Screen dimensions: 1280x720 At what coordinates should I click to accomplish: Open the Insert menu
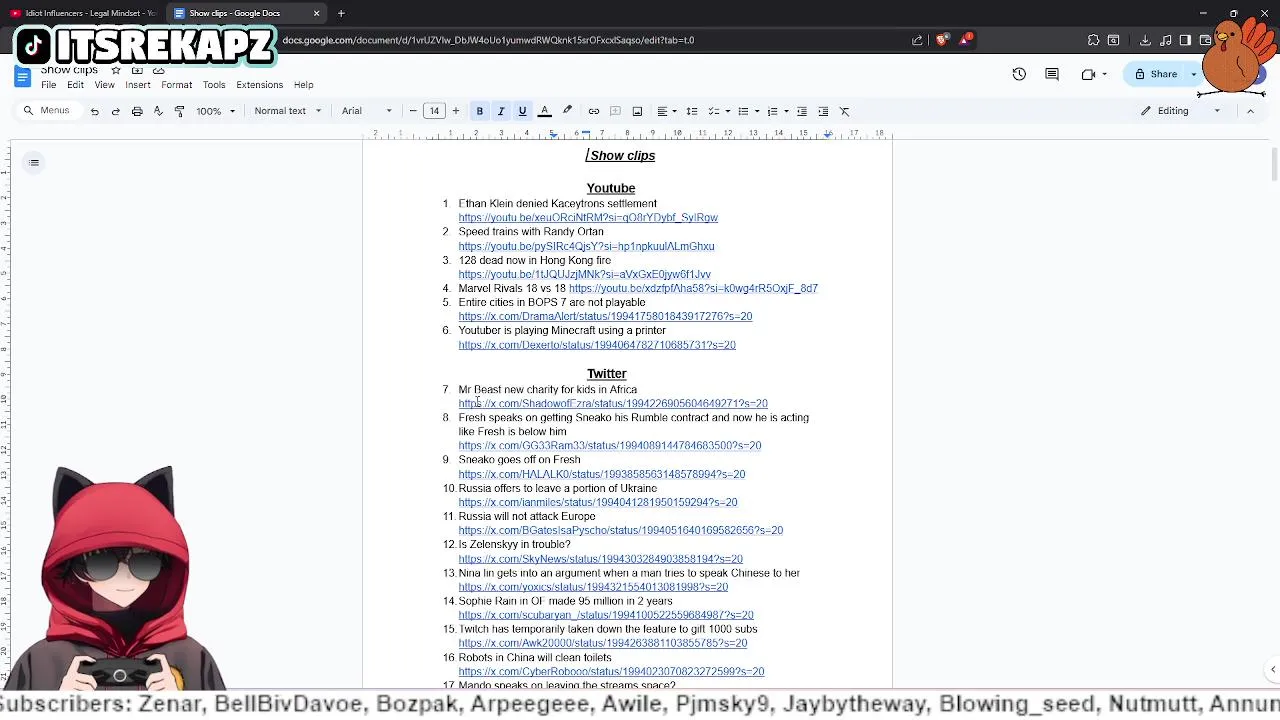(x=138, y=85)
